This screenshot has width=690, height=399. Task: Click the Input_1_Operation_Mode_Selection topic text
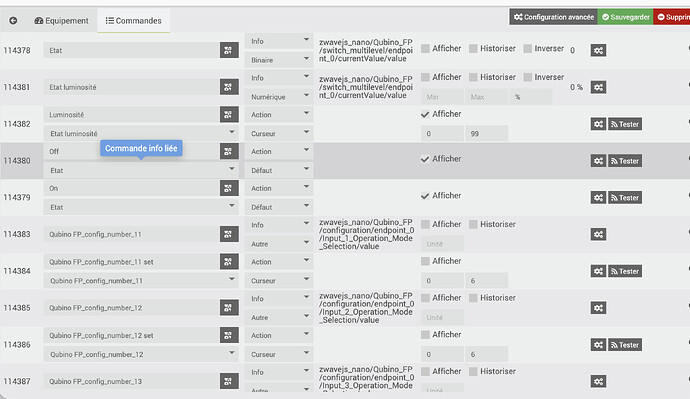pos(366,234)
